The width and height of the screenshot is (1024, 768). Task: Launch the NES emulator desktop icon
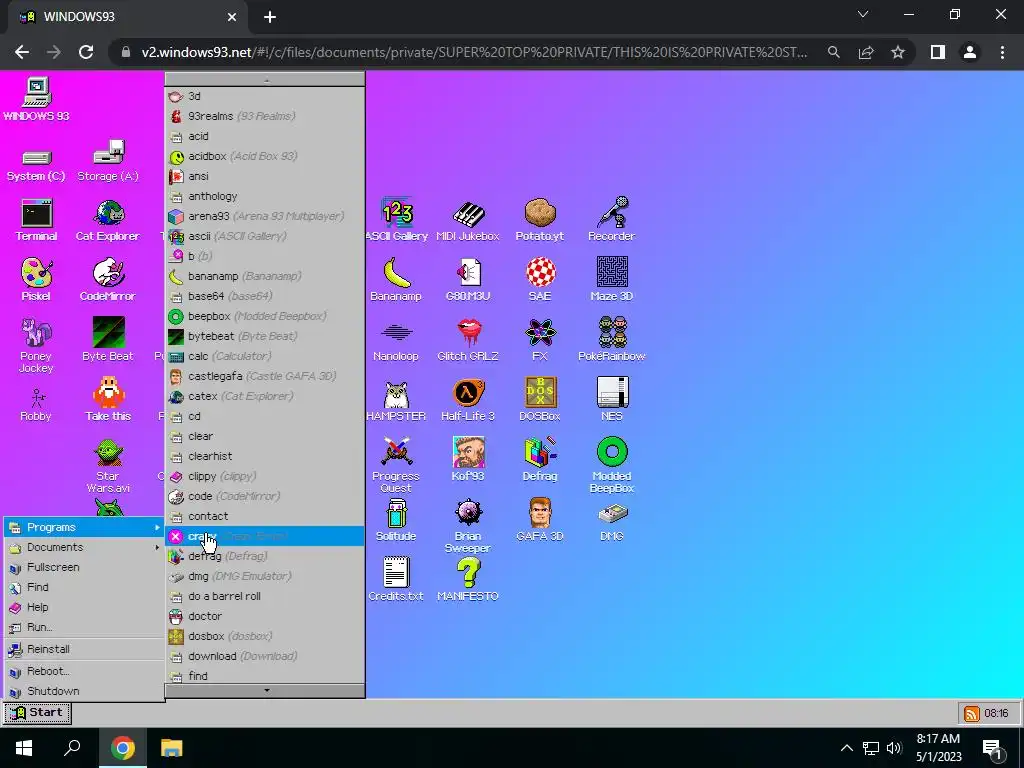coord(612,400)
